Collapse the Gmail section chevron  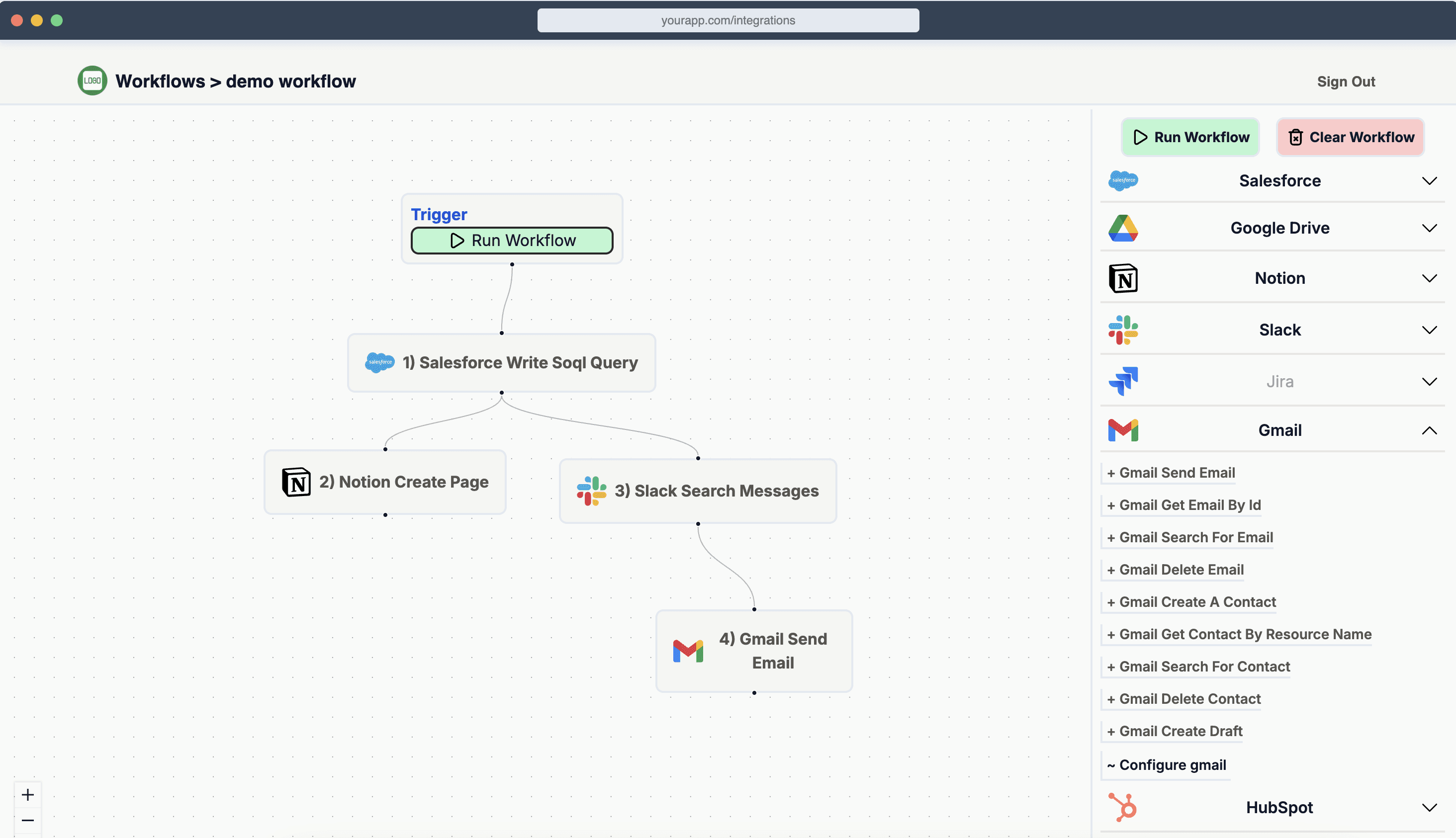1429,430
